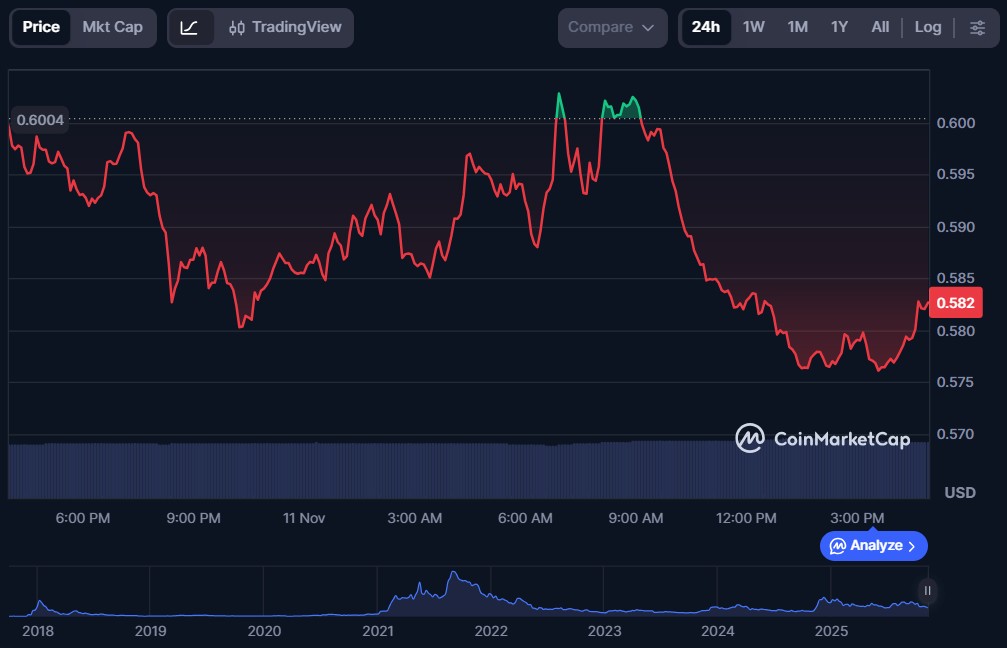This screenshot has width=1007, height=648.
Task: Click the current price label 0.582
Action: point(952,303)
